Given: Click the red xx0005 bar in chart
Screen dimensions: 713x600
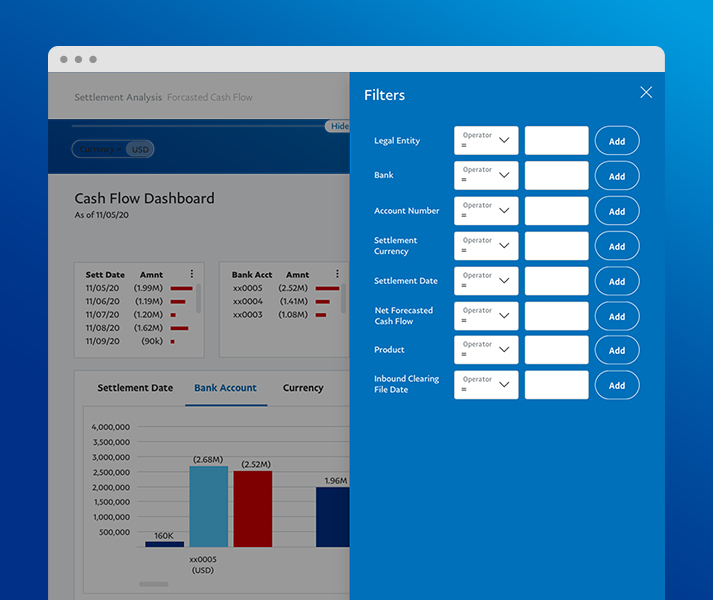Looking at the screenshot, I should point(253,508).
